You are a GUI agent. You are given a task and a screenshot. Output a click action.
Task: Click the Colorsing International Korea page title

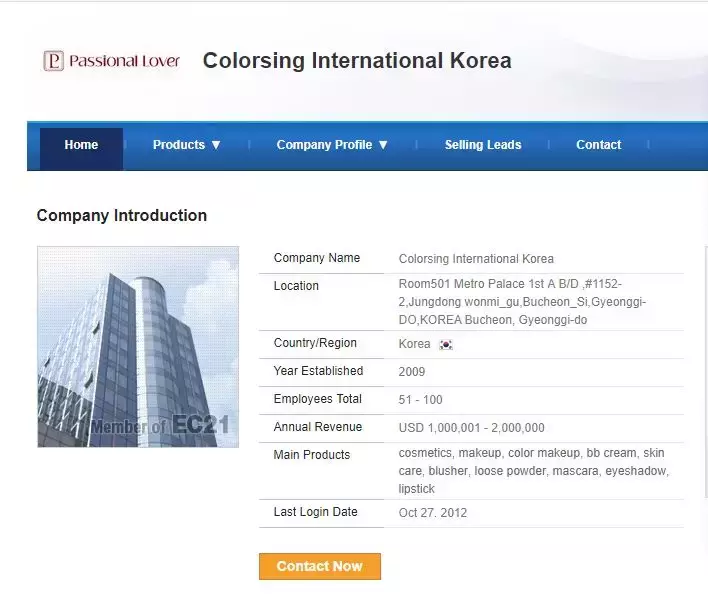(x=357, y=61)
